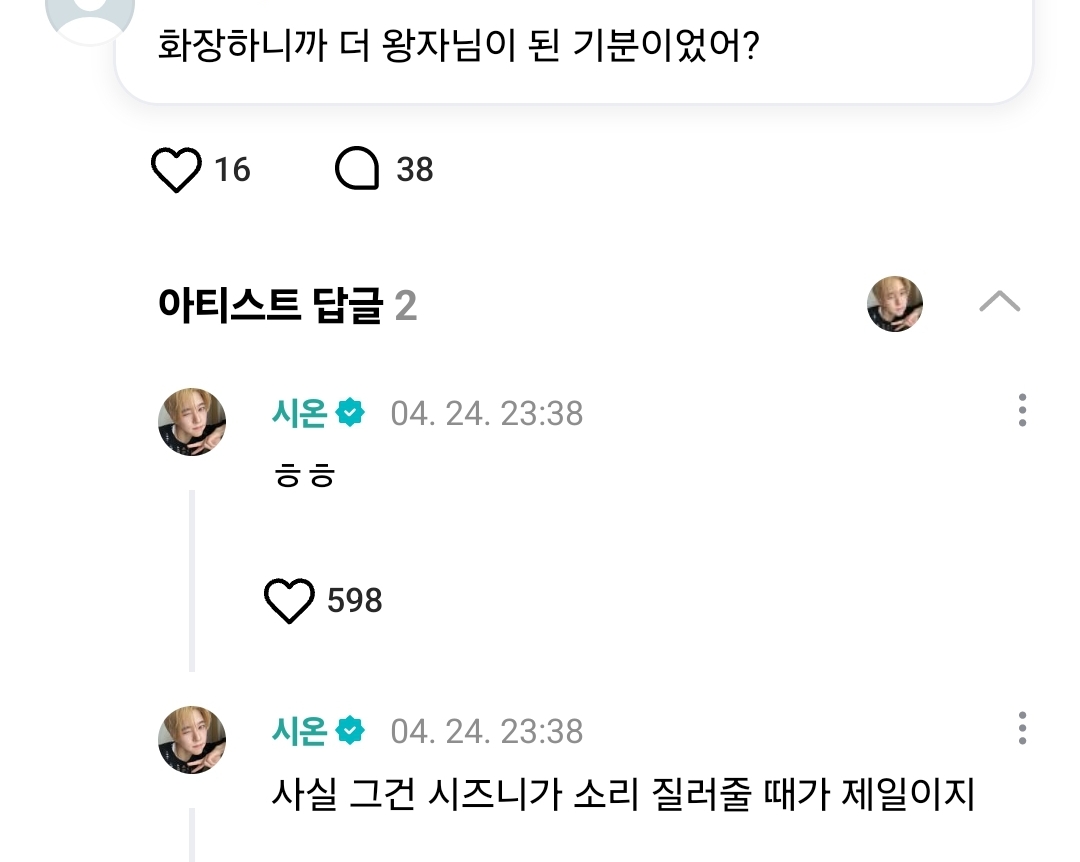The width and height of the screenshot is (1080, 862).
Task: Tap the fan's gray profile avatar at top
Action: (91, 15)
